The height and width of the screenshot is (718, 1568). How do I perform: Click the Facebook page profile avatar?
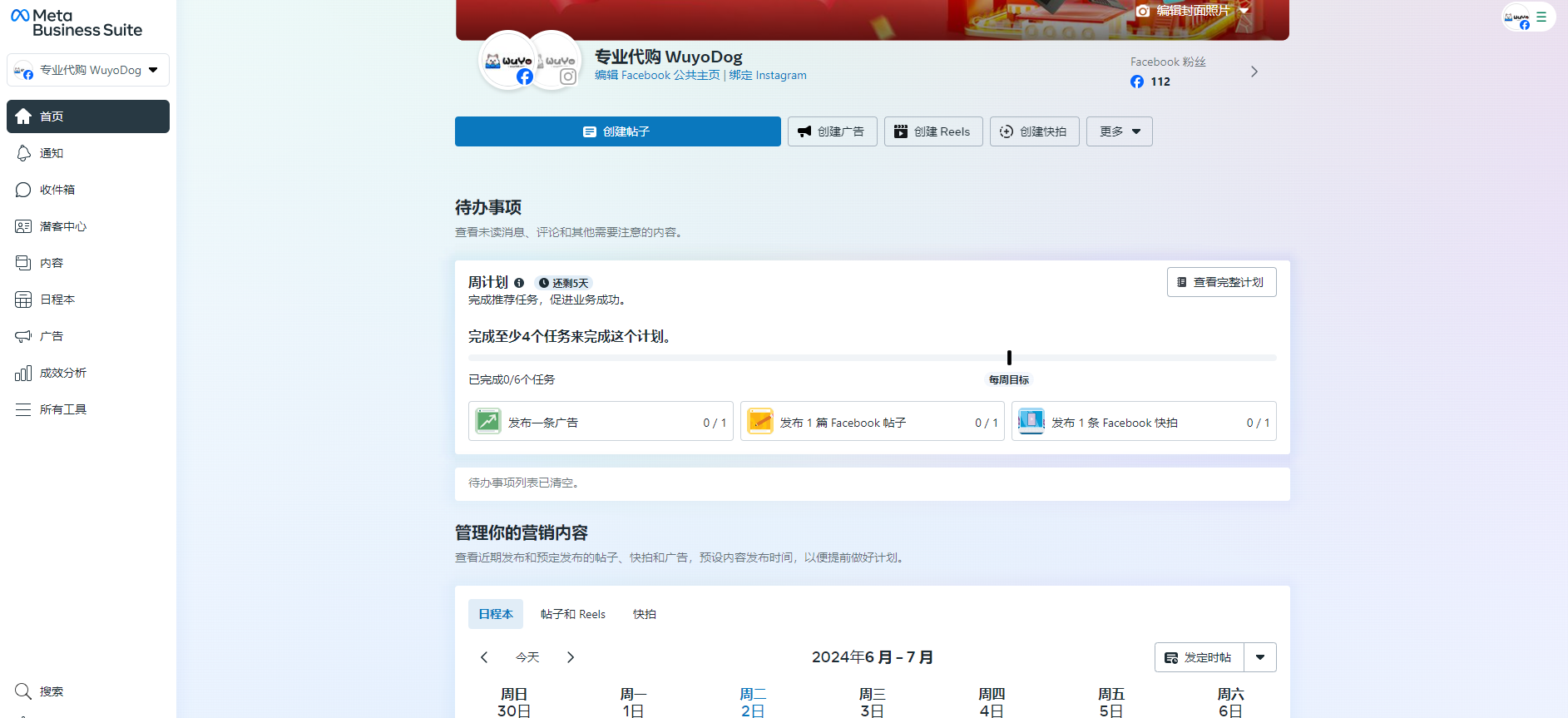coord(508,60)
